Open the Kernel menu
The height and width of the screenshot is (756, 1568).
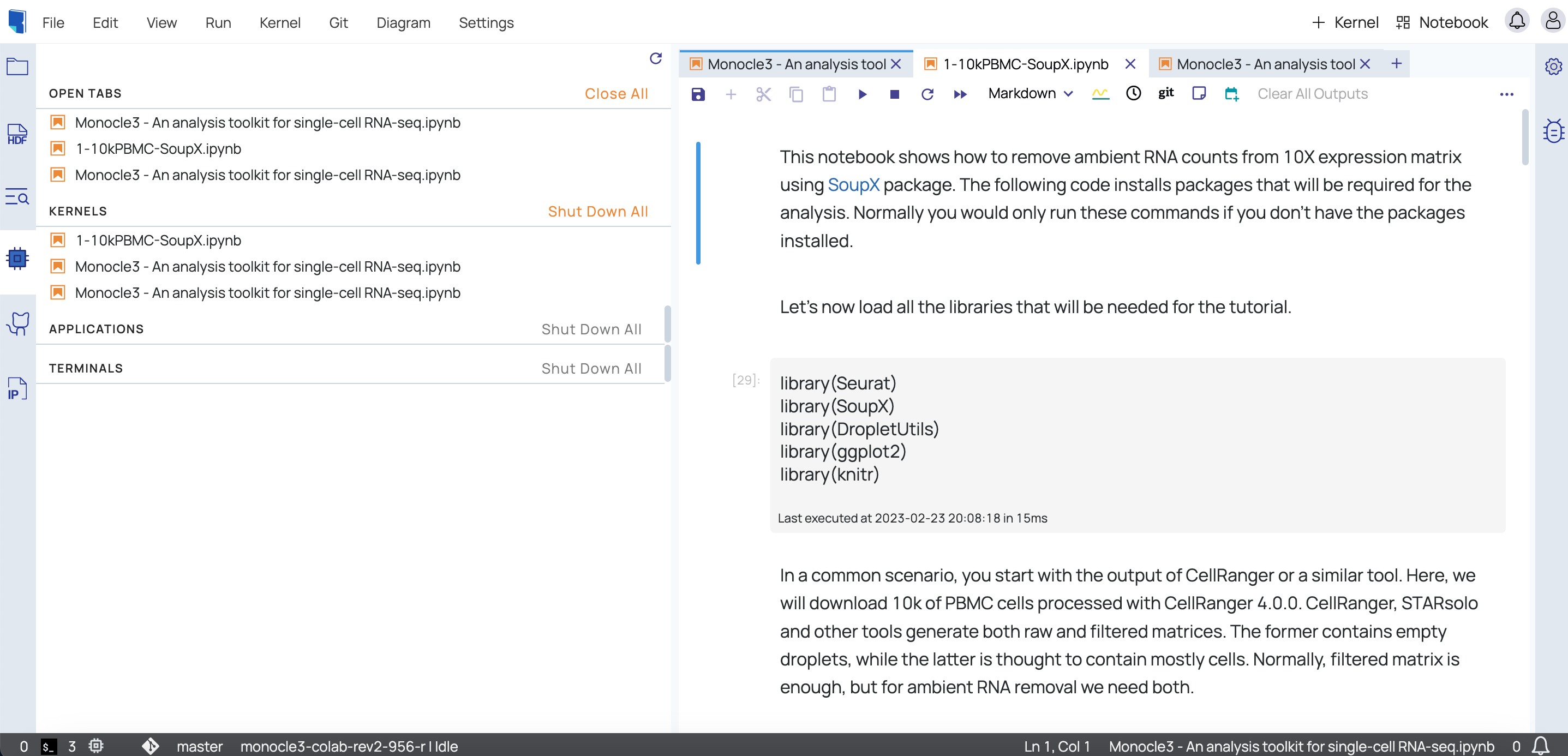point(280,22)
